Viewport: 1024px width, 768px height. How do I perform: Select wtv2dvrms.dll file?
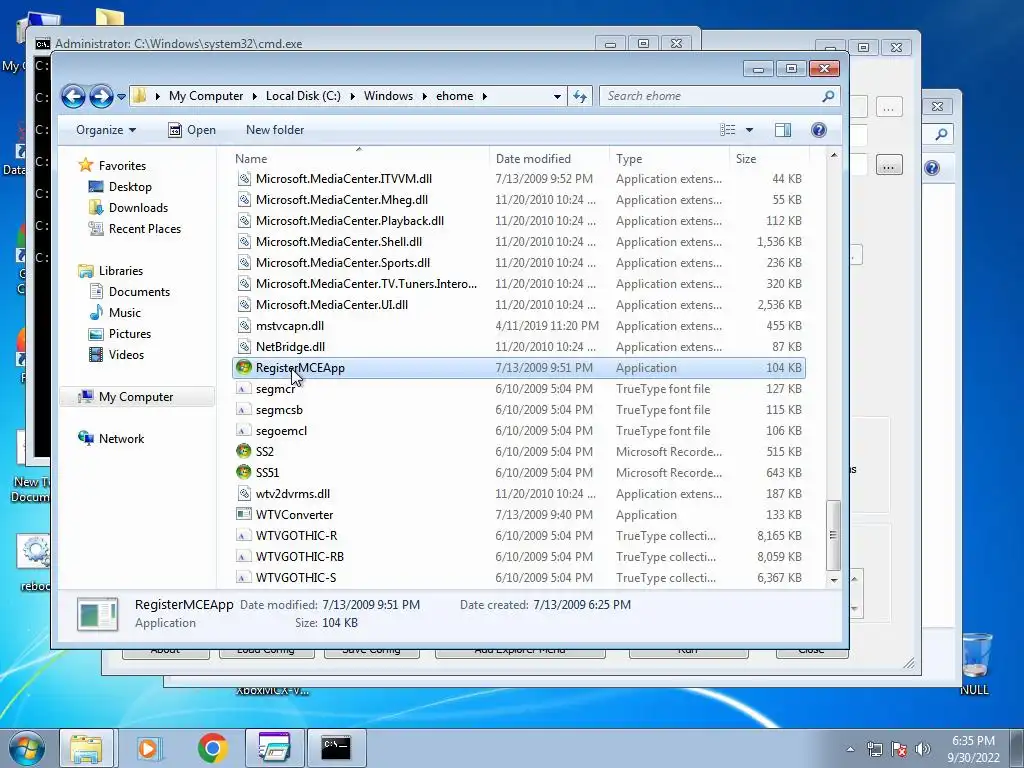(x=293, y=494)
